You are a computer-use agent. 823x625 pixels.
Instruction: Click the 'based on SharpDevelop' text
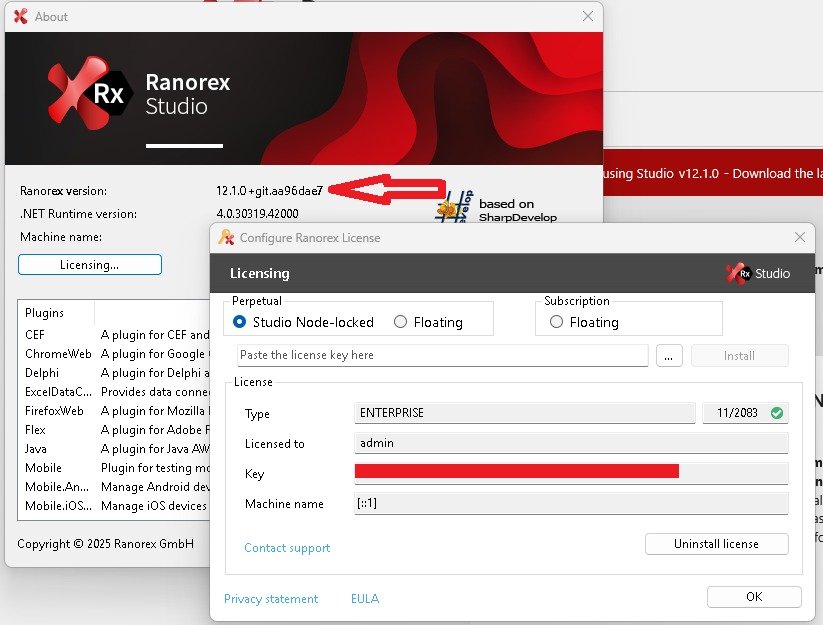518,210
